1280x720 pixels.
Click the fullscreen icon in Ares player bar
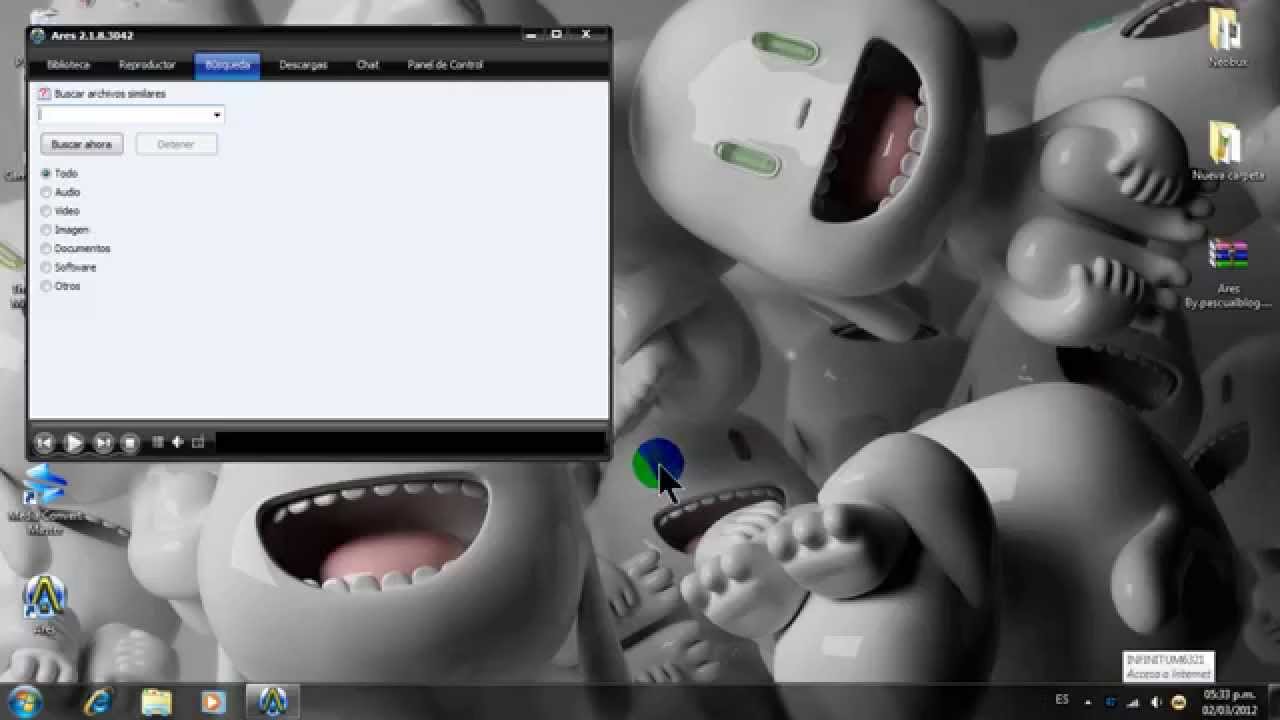click(x=197, y=442)
